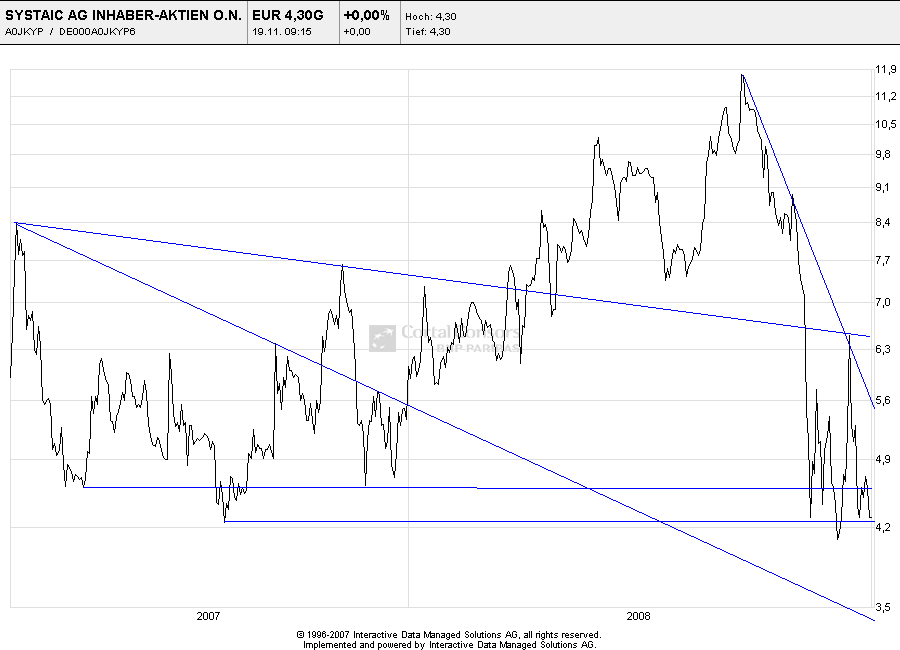
Task: Click the absolute change +0,00
Action: pyautogui.click(x=357, y=32)
